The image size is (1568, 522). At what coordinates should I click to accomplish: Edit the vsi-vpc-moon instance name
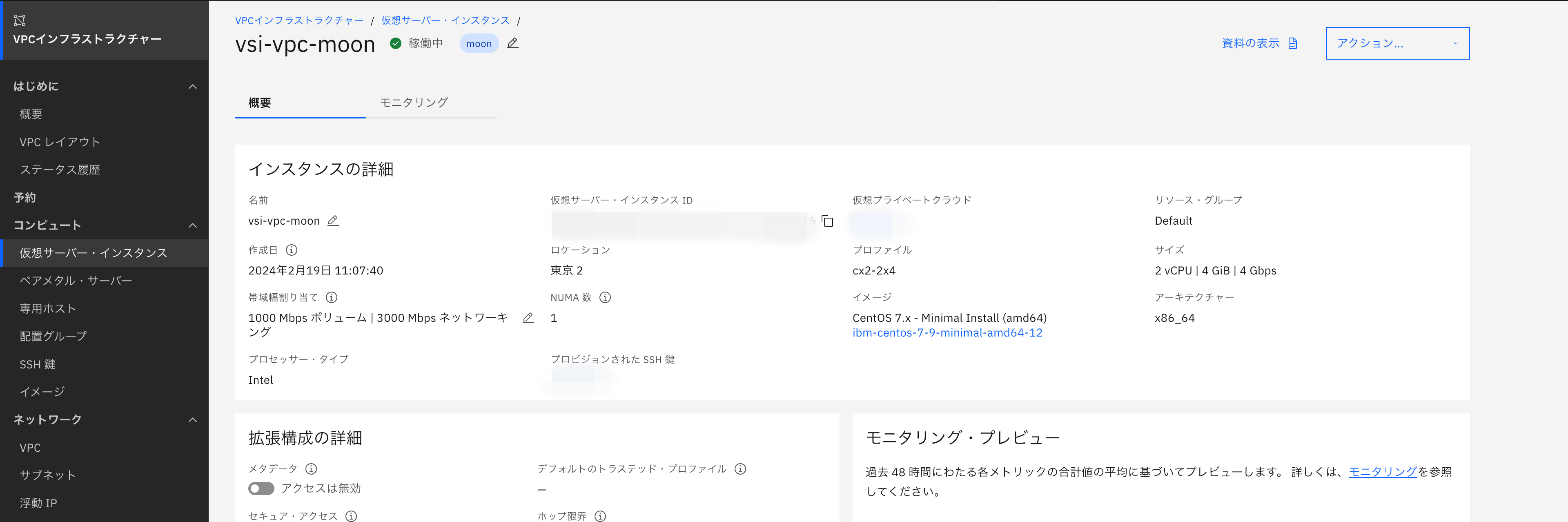click(x=332, y=221)
